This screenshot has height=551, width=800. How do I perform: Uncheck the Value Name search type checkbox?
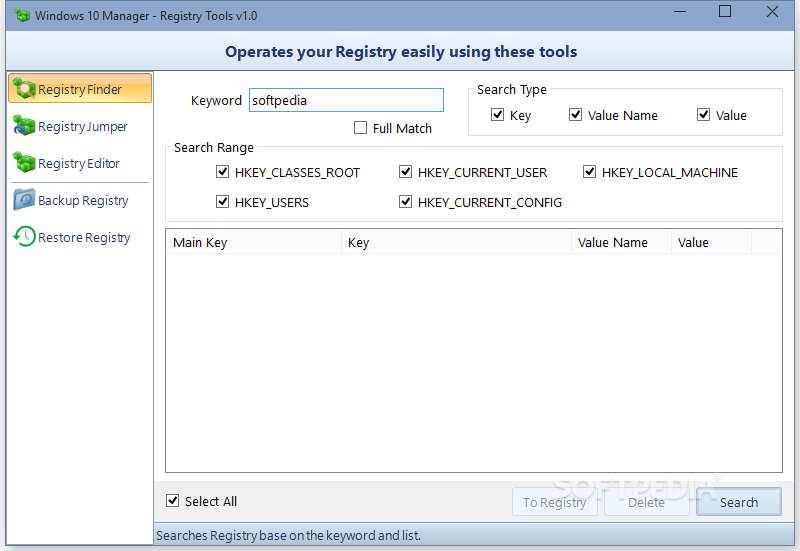click(x=576, y=115)
